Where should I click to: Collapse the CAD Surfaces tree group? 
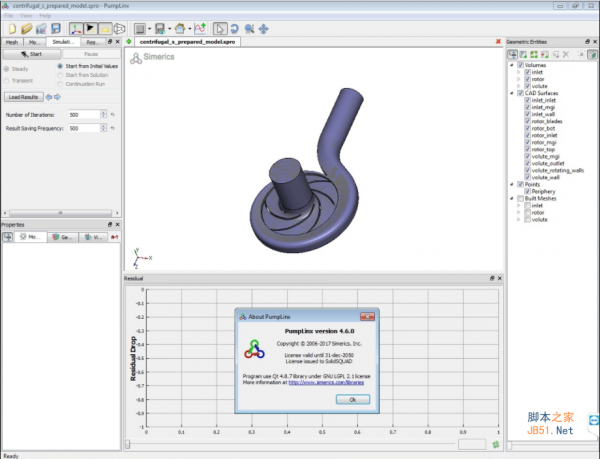(x=512, y=93)
